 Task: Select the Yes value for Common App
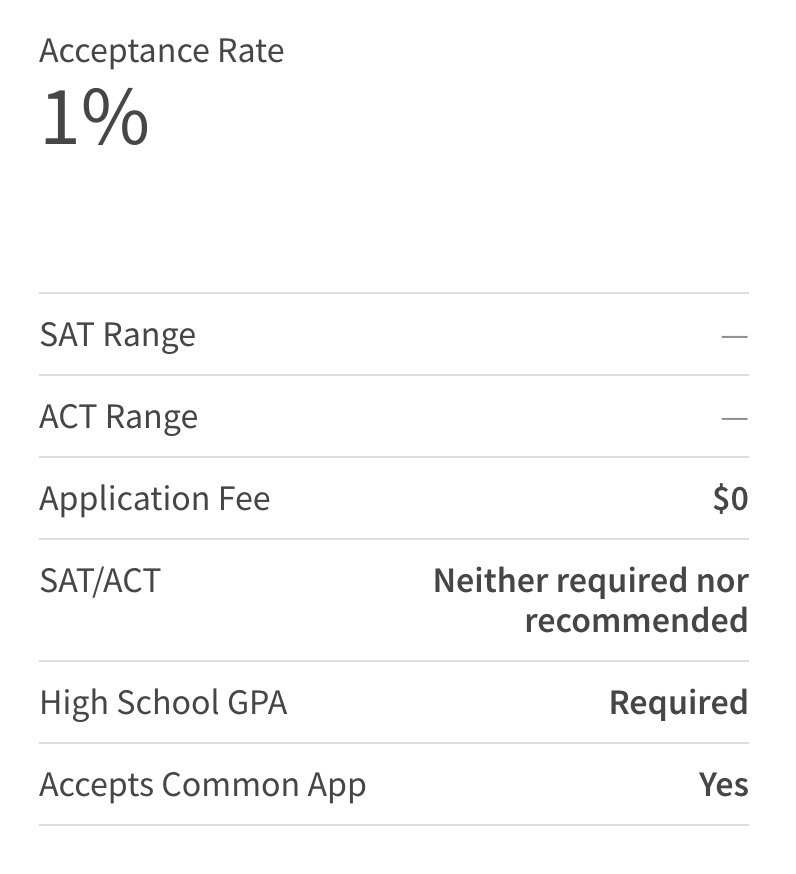pyautogui.click(x=723, y=785)
